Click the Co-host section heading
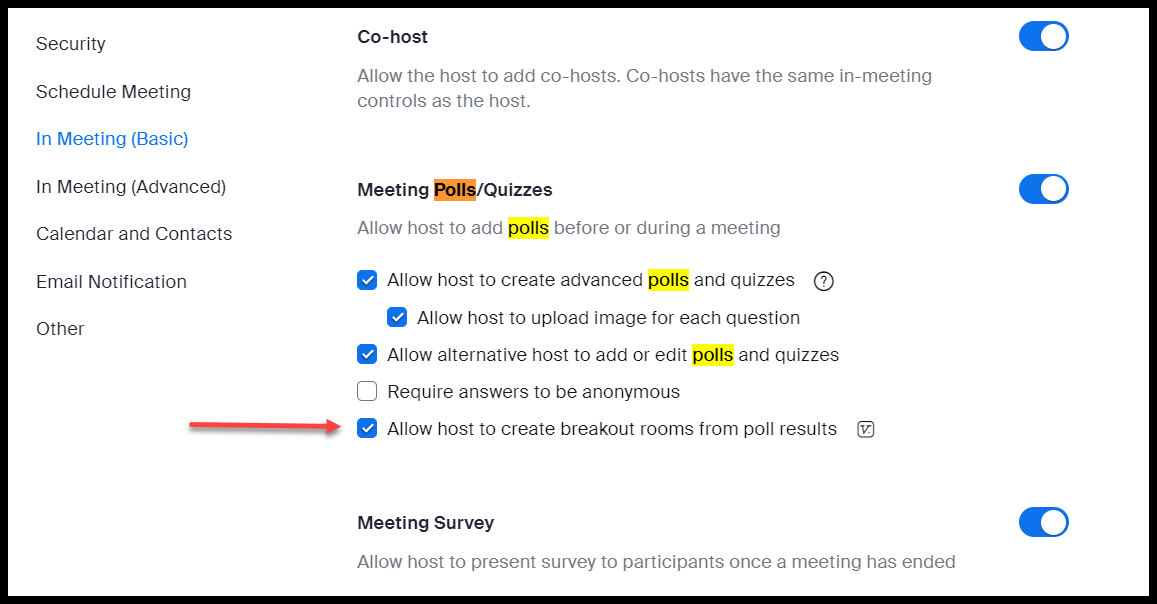1157x604 pixels. 392,36
